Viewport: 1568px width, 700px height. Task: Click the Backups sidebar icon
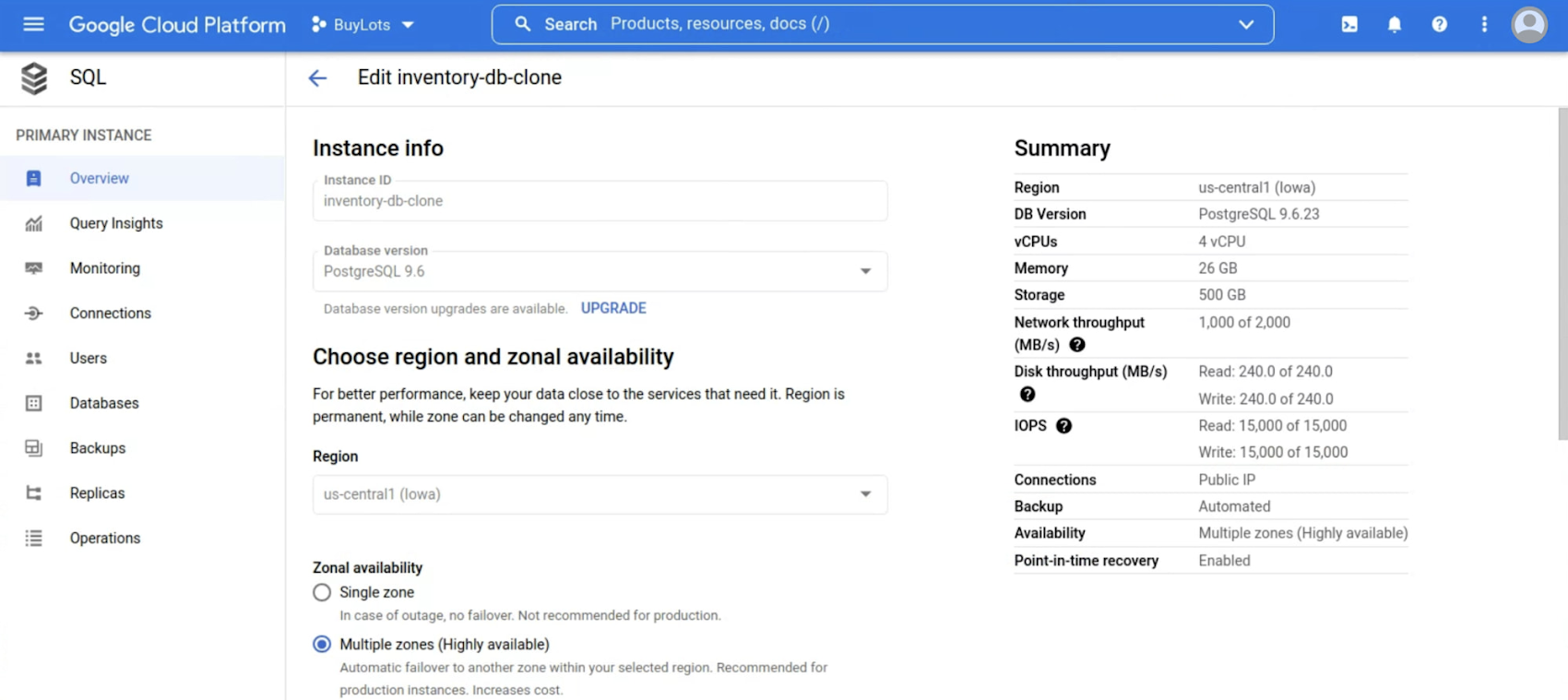(x=33, y=448)
